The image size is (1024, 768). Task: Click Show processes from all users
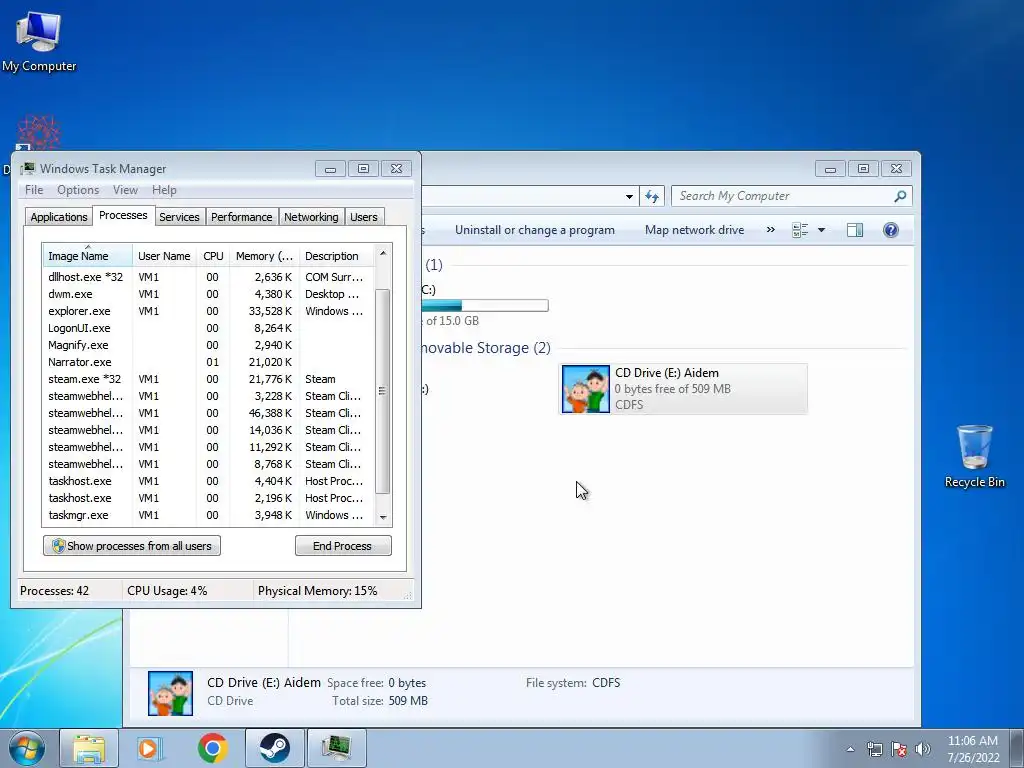pos(132,546)
